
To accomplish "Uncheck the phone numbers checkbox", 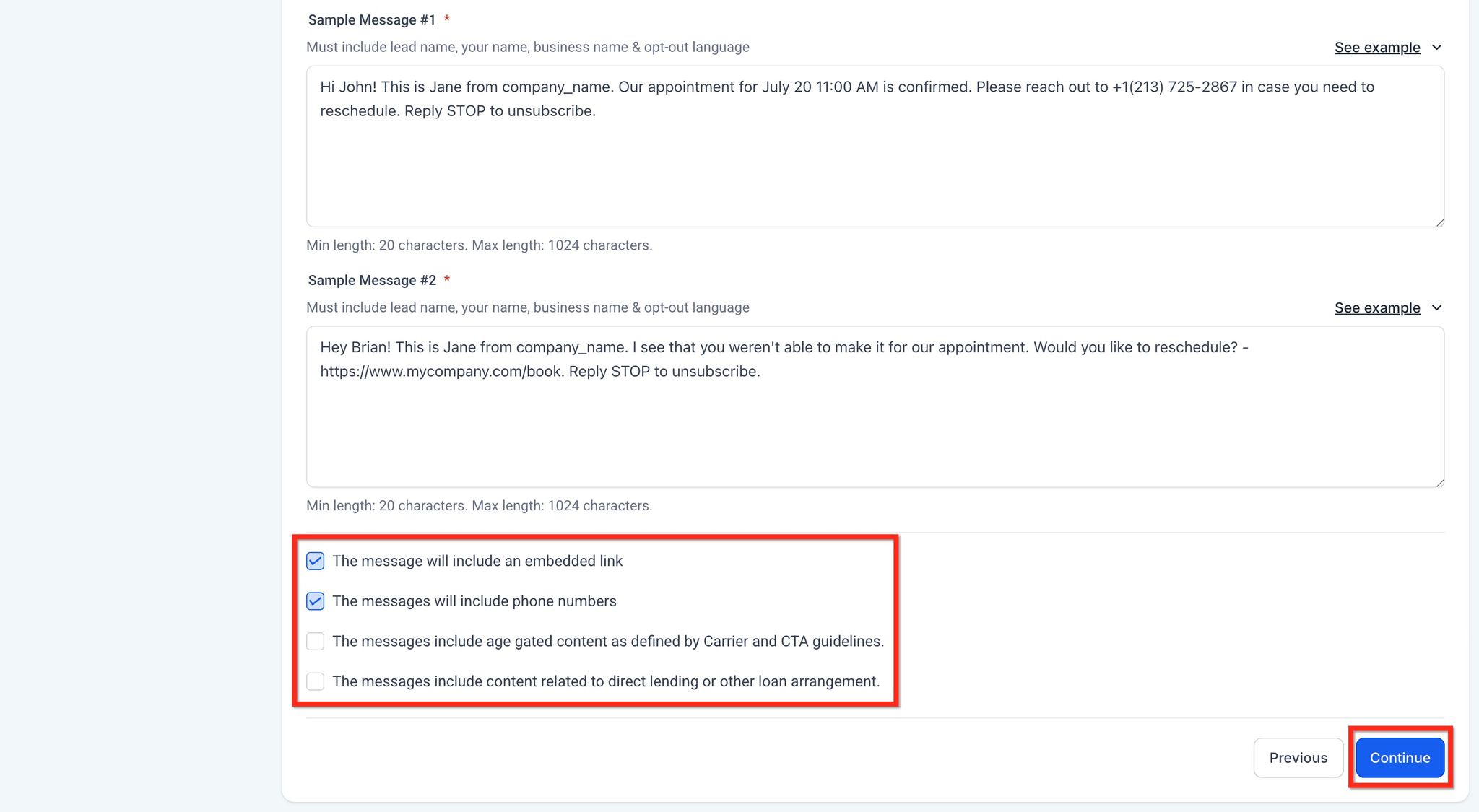I will [x=316, y=601].
